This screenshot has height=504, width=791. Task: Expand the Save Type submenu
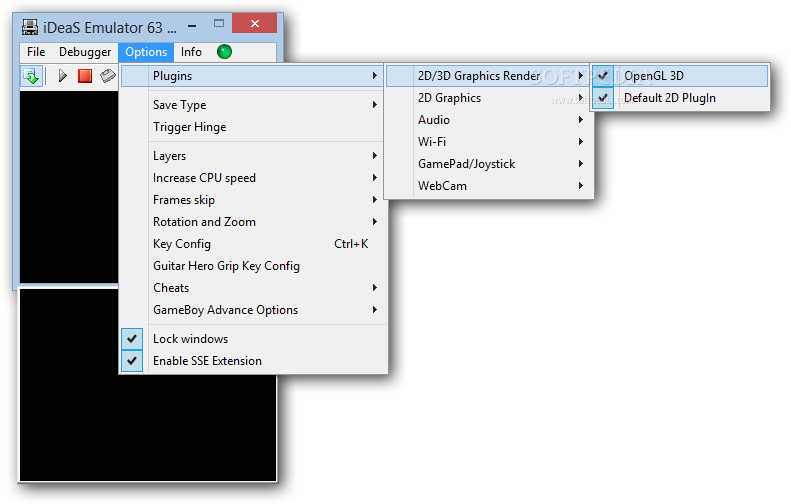(252, 105)
